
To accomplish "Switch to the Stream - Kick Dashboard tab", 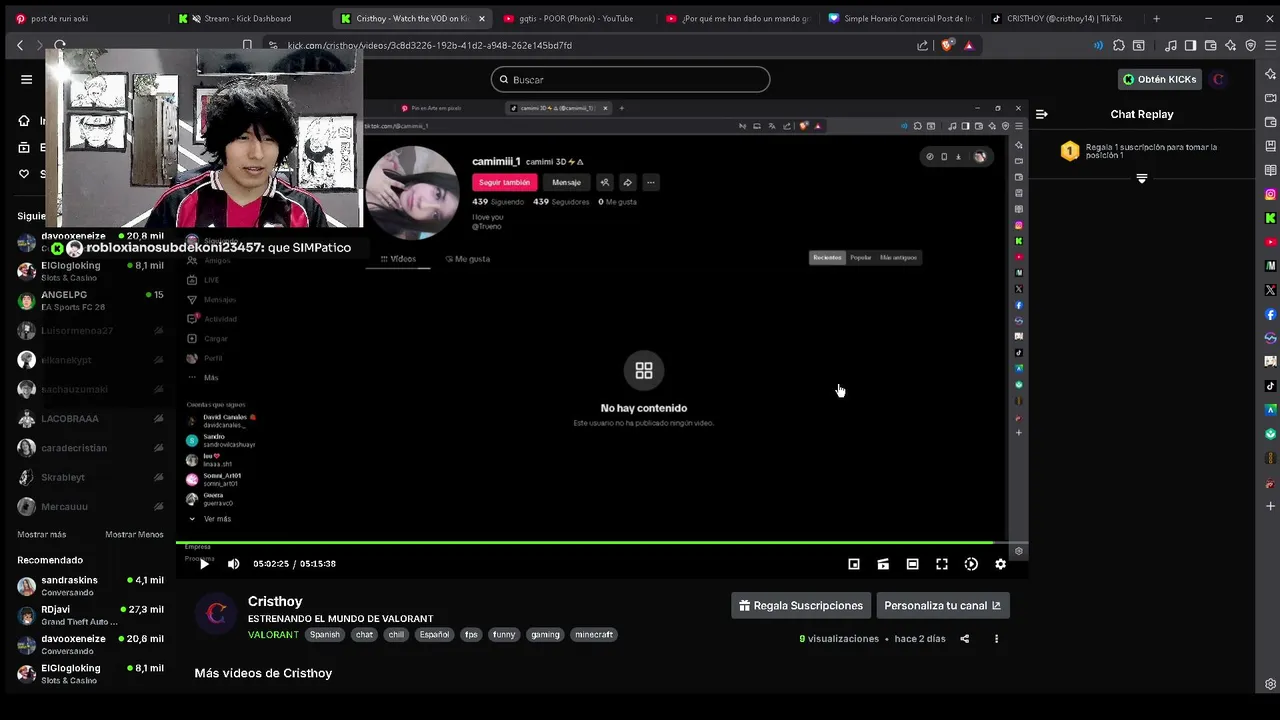I will (x=247, y=18).
